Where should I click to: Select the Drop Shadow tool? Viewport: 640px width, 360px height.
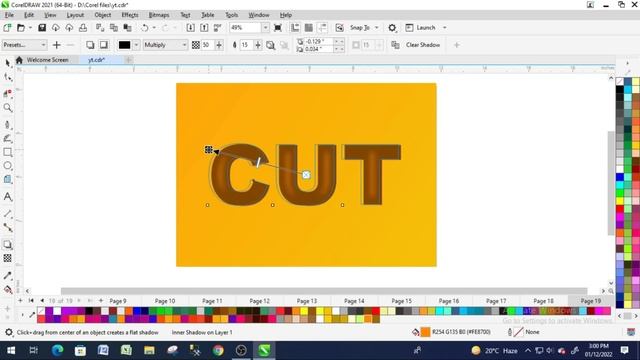7,244
